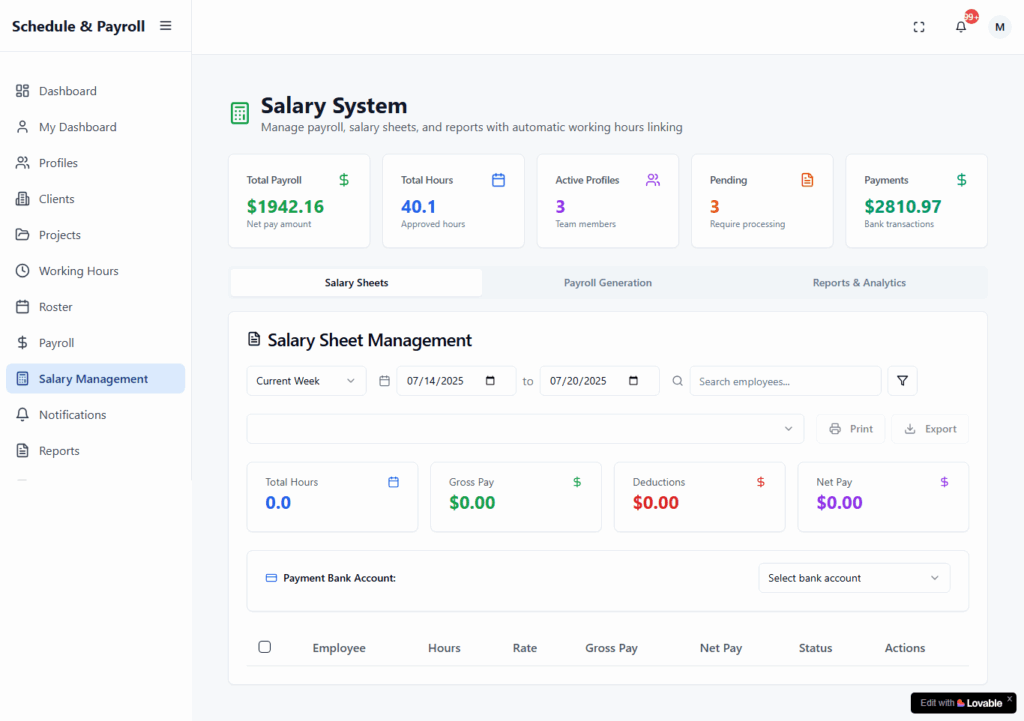Click the Roster calendar icon in sidebar
1024x721 pixels.
coord(23,307)
